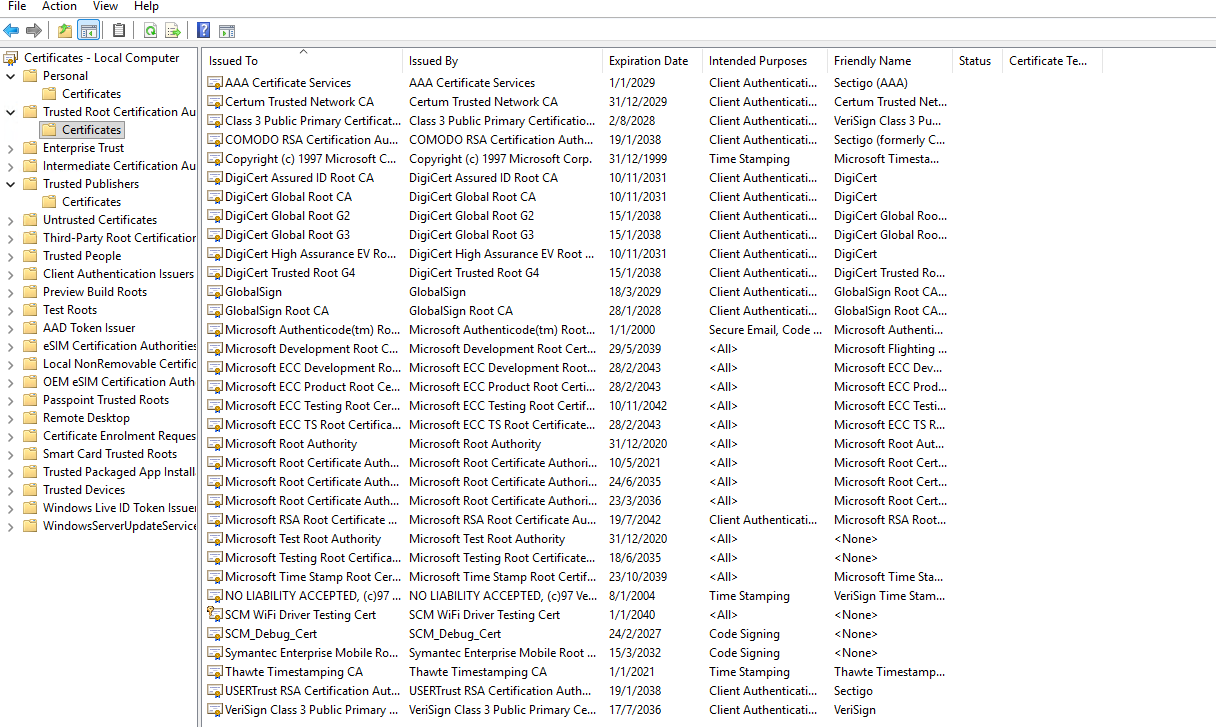Expand the Enterprise Trust node
This screenshot has height=727, width=1216.
(x=11, y=148)
